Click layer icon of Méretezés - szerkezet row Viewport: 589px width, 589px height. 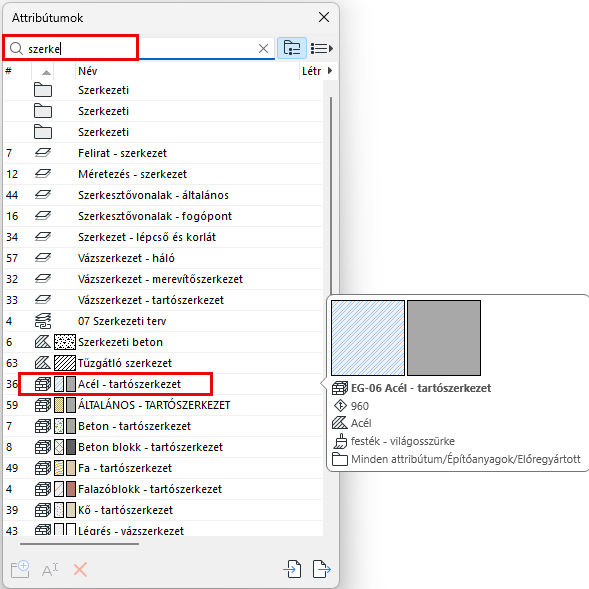[43, 174]
